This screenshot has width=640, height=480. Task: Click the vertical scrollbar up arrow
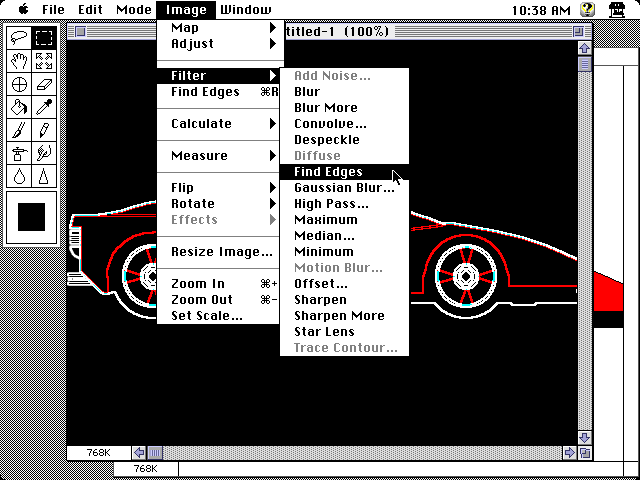(x=584, y=48)
